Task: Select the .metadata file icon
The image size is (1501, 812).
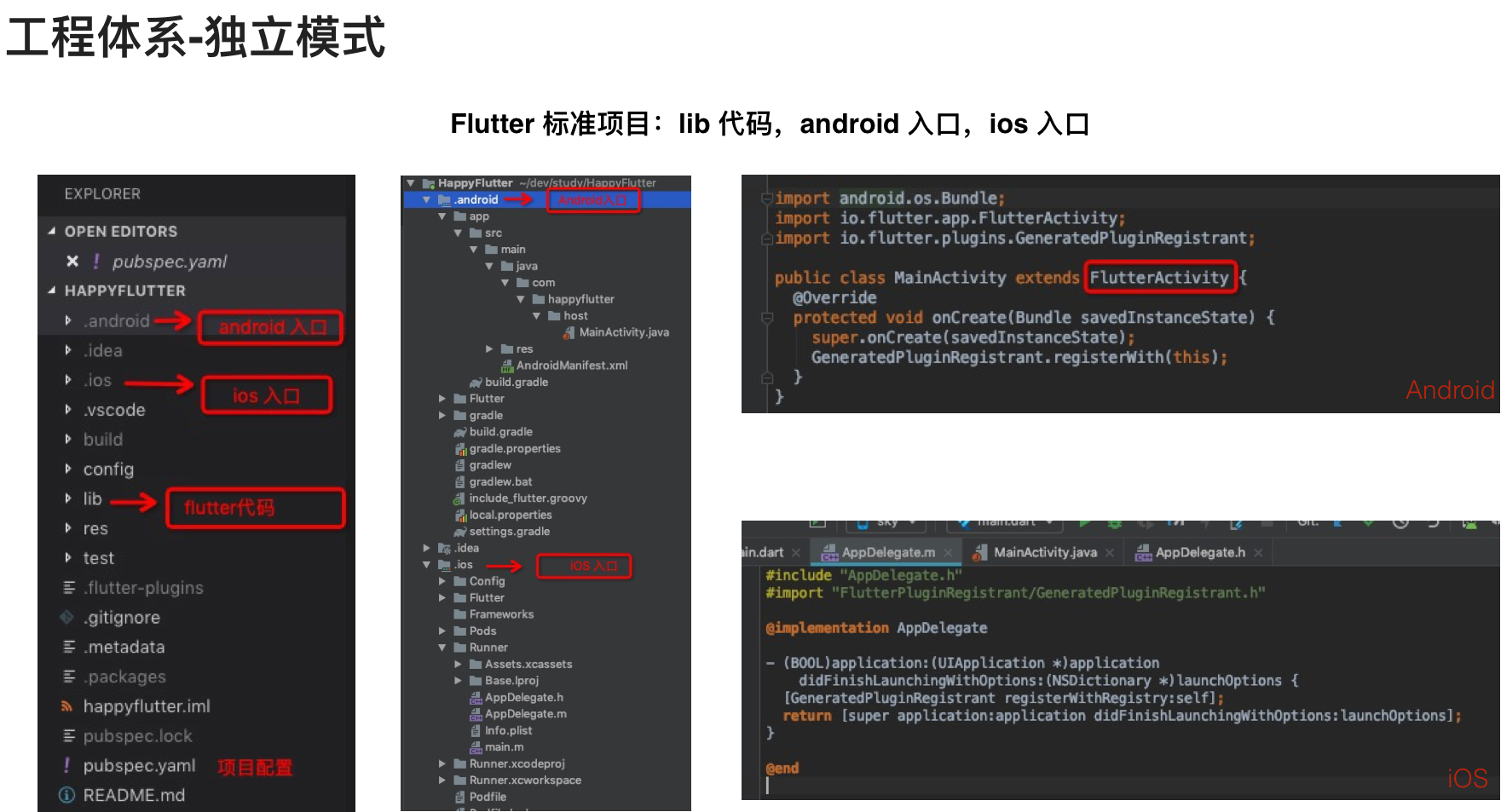Action: tap(69, 647)
